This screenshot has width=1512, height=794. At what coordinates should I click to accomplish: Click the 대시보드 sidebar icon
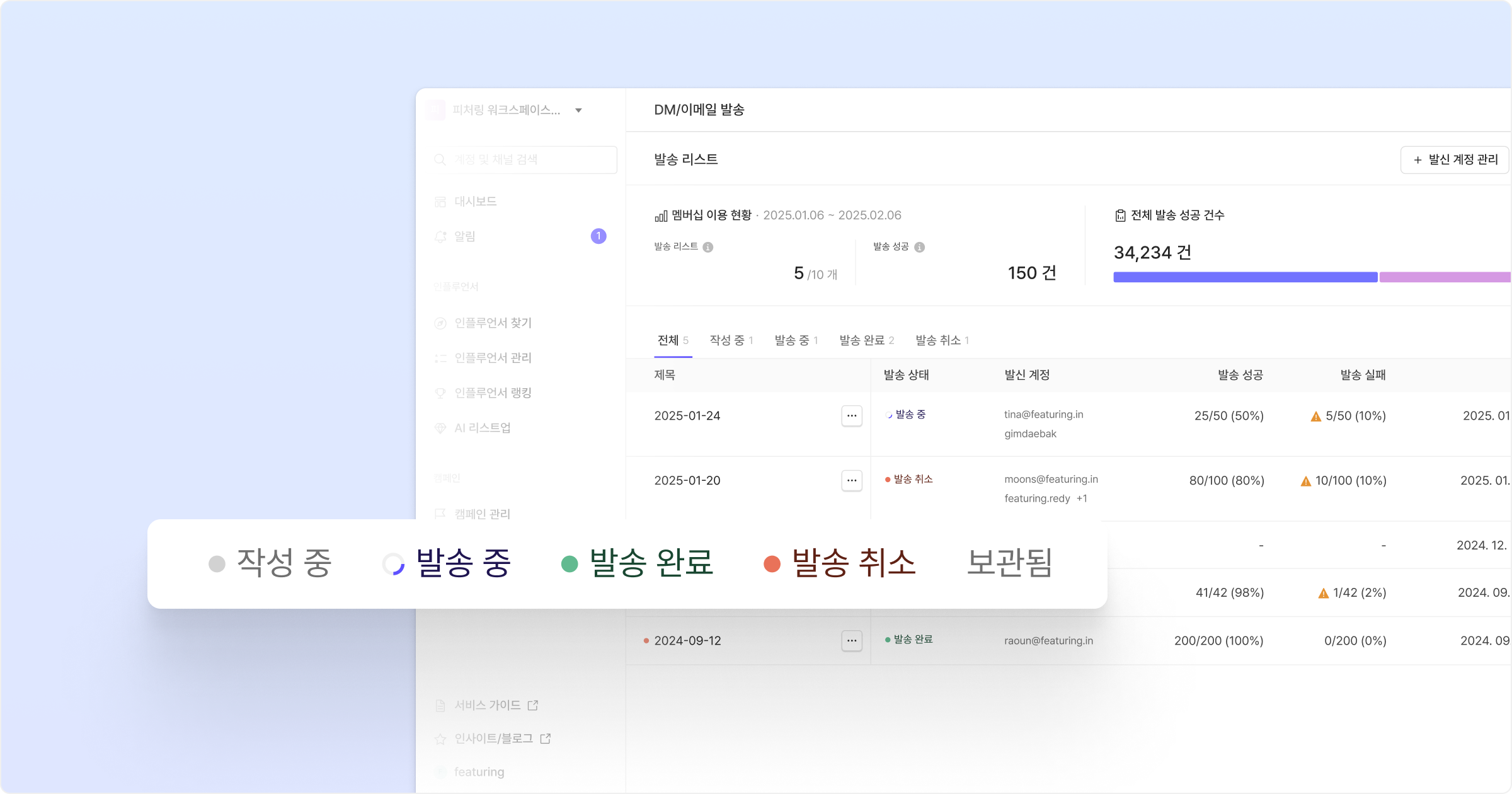(440, 202)
